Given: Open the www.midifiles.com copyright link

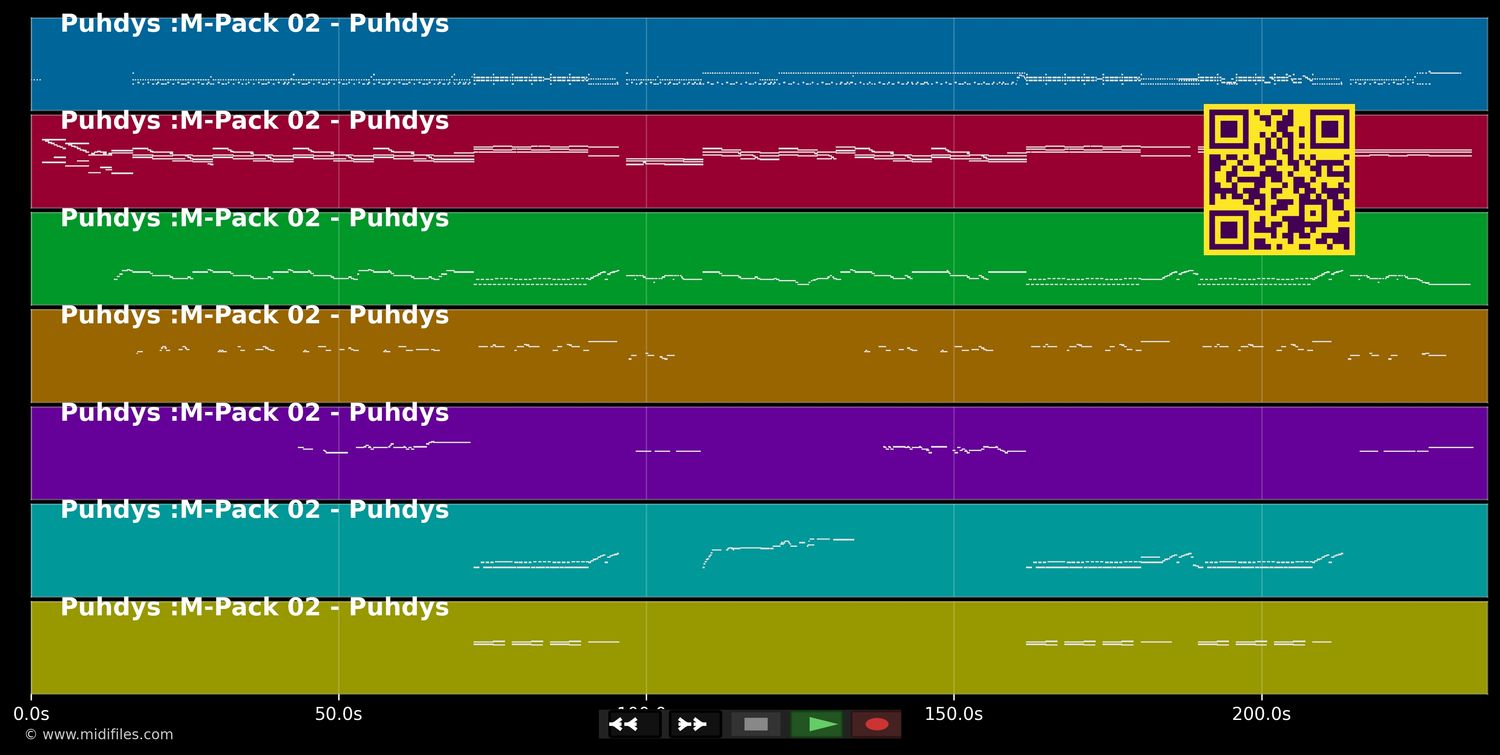Looking at the screenshot, I should coord(99,735).
